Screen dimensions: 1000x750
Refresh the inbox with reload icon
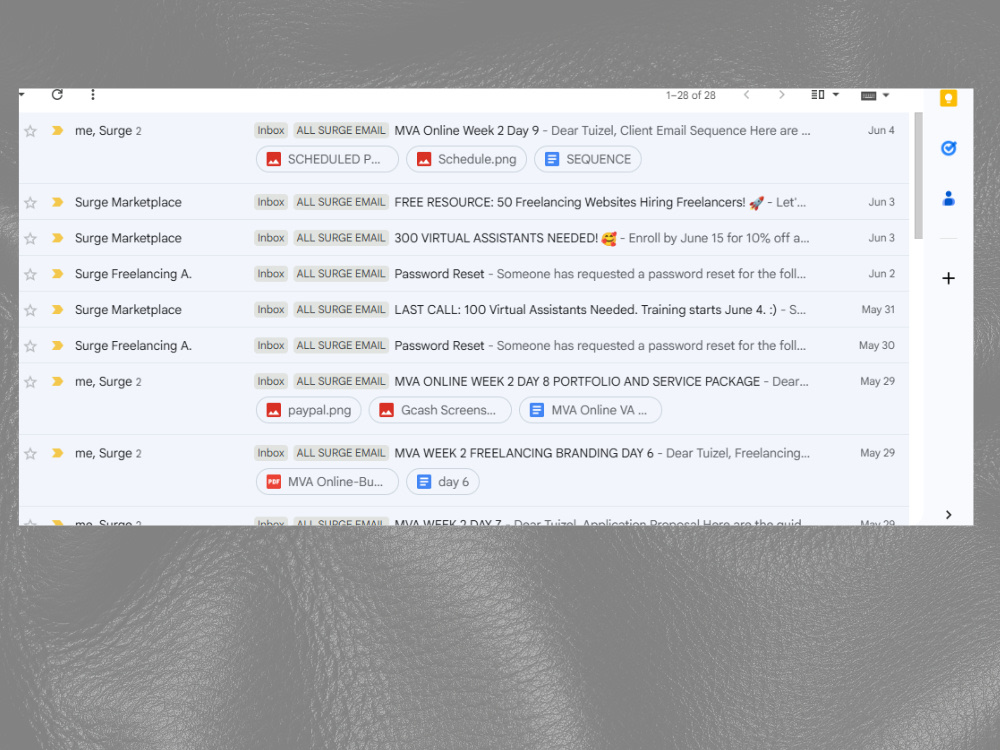tap(57, 94)
